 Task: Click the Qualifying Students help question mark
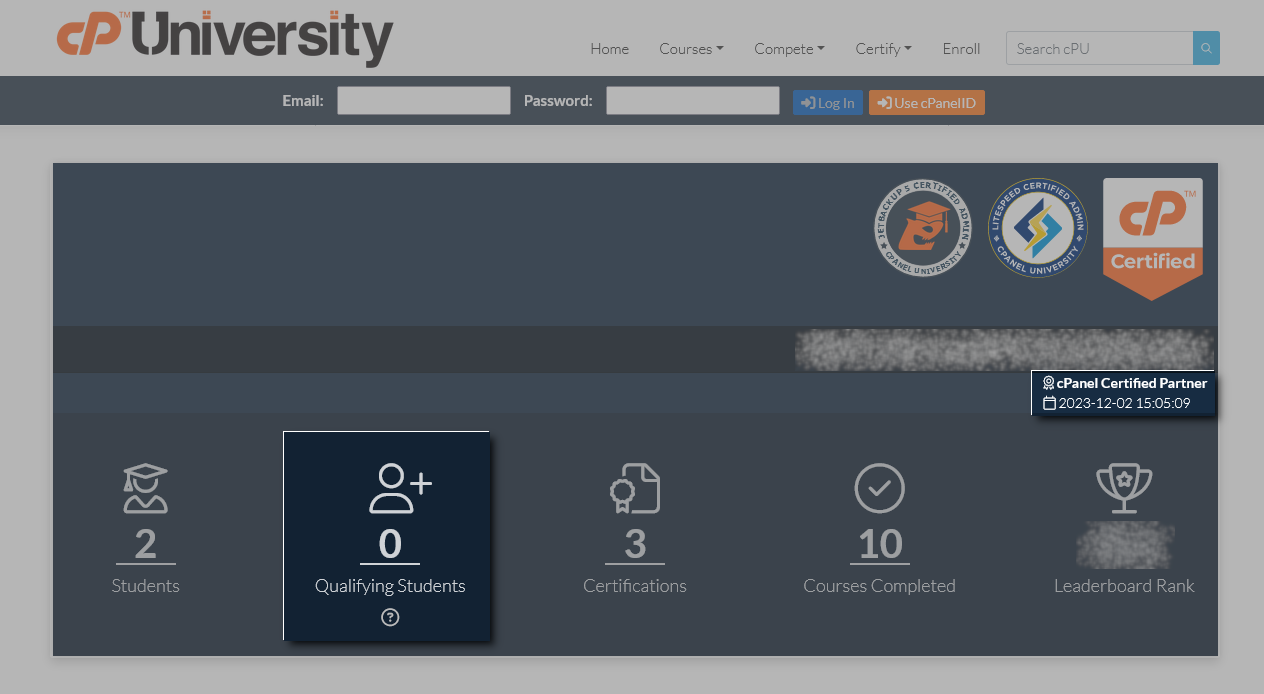pos(390,617)
